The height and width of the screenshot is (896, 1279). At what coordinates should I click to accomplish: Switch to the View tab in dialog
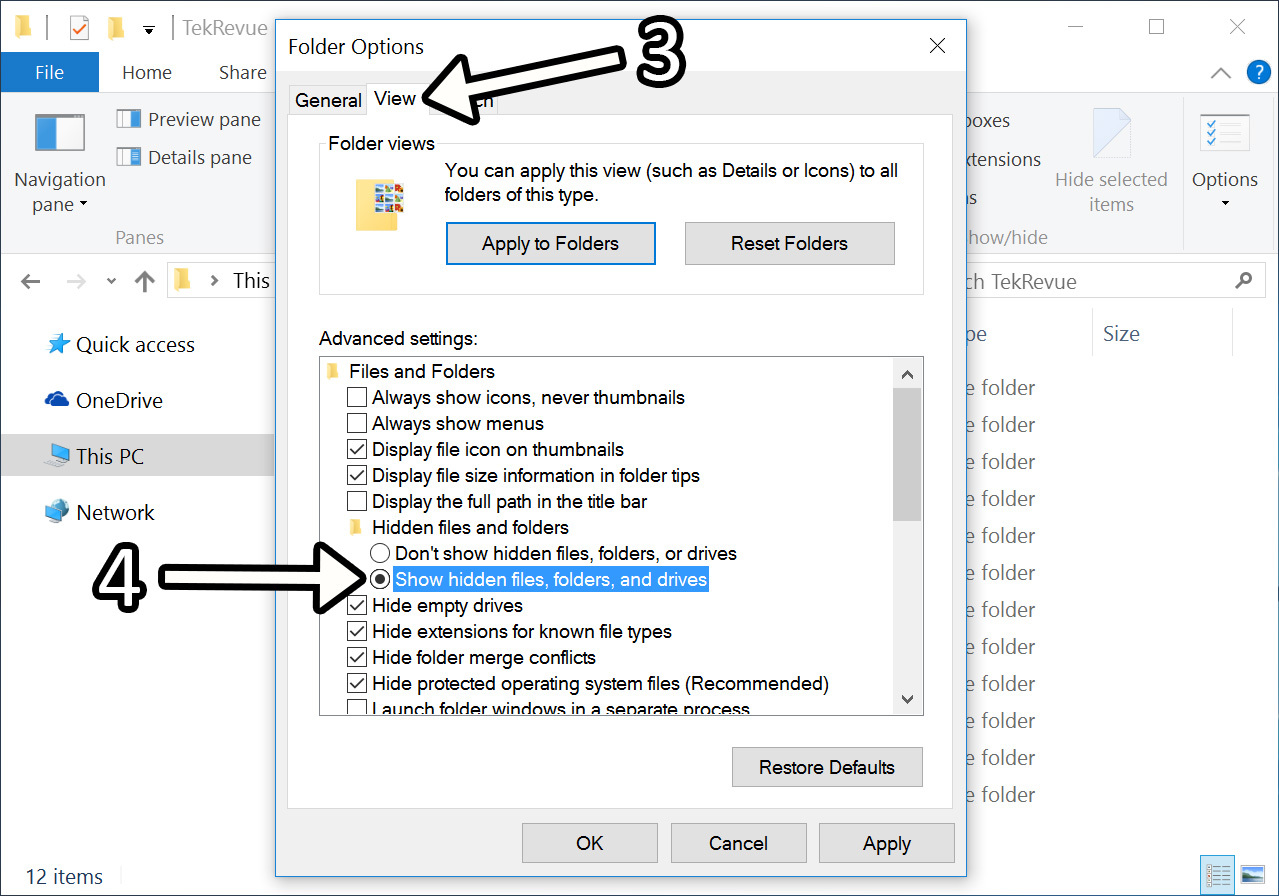395,98
